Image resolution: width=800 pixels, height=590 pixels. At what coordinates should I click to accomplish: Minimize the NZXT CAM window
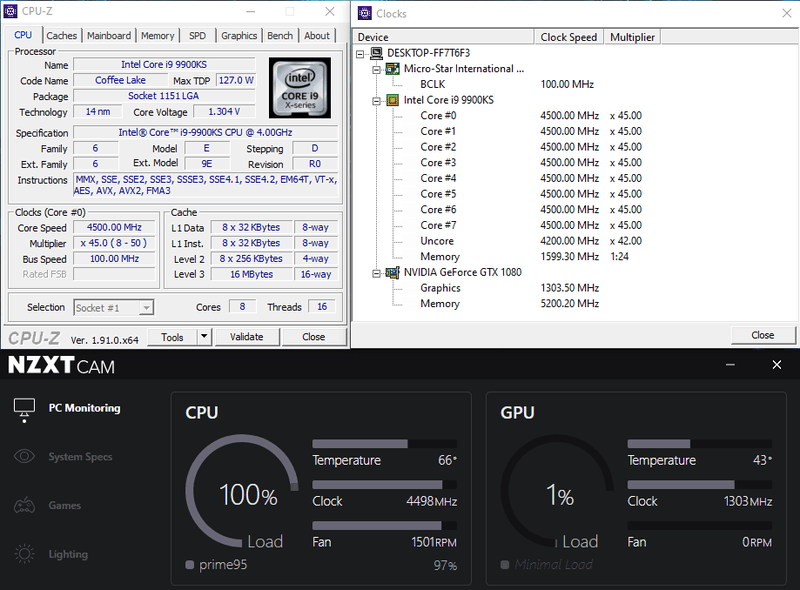(x=730, y=365)
